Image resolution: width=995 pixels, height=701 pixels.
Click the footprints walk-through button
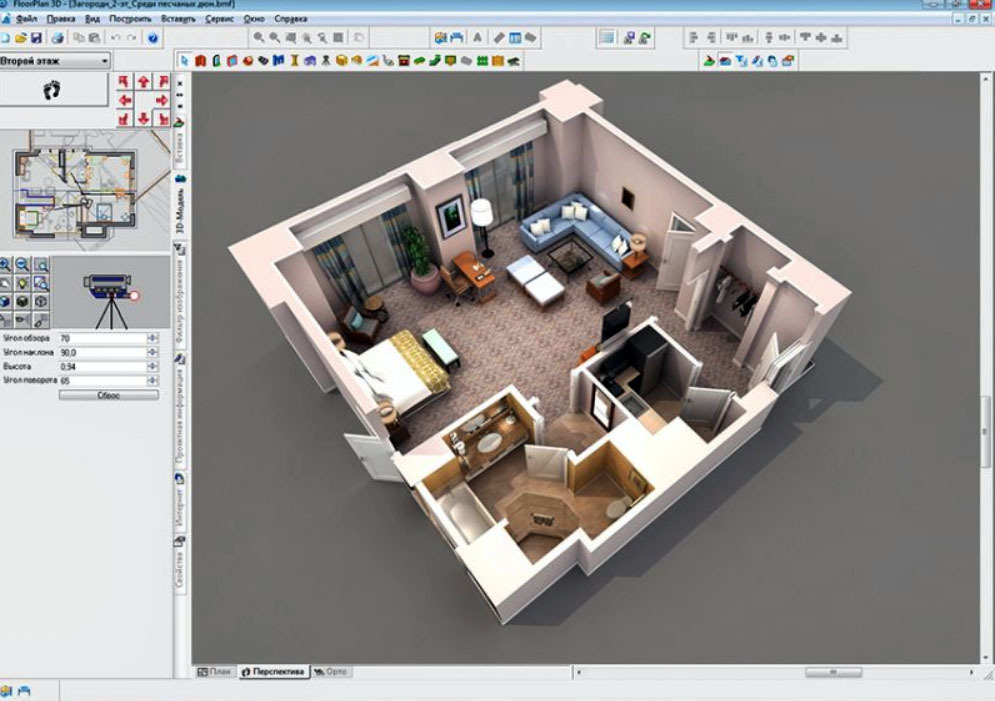53,90
